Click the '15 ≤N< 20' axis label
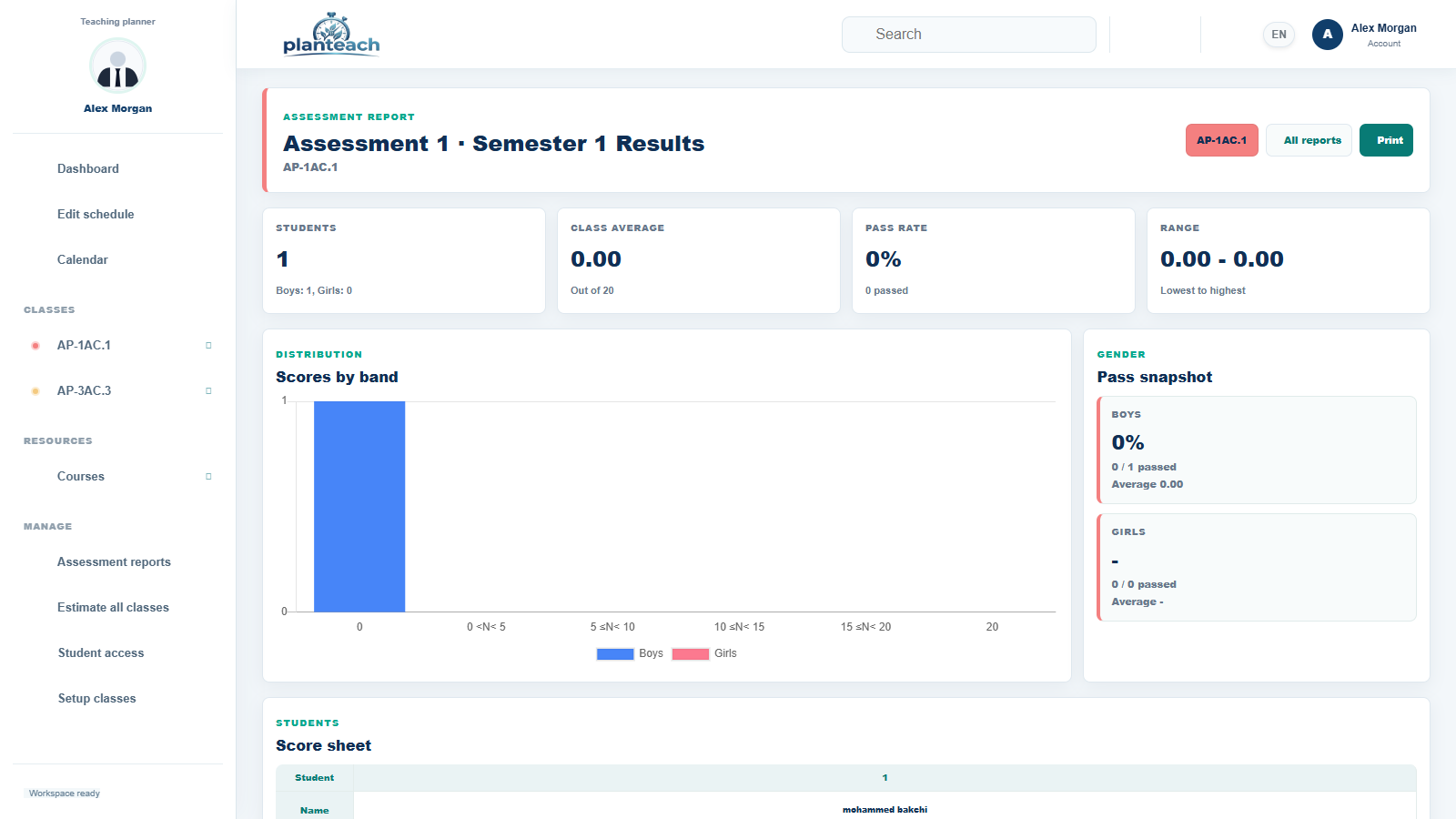Viewport: 1456px width, 819px height. (866, 627)
